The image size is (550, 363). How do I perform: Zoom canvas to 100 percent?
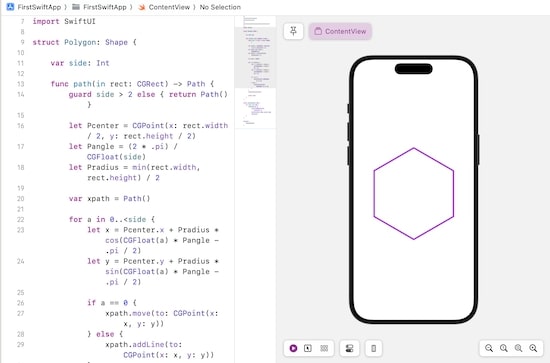(x=504, y=348)
